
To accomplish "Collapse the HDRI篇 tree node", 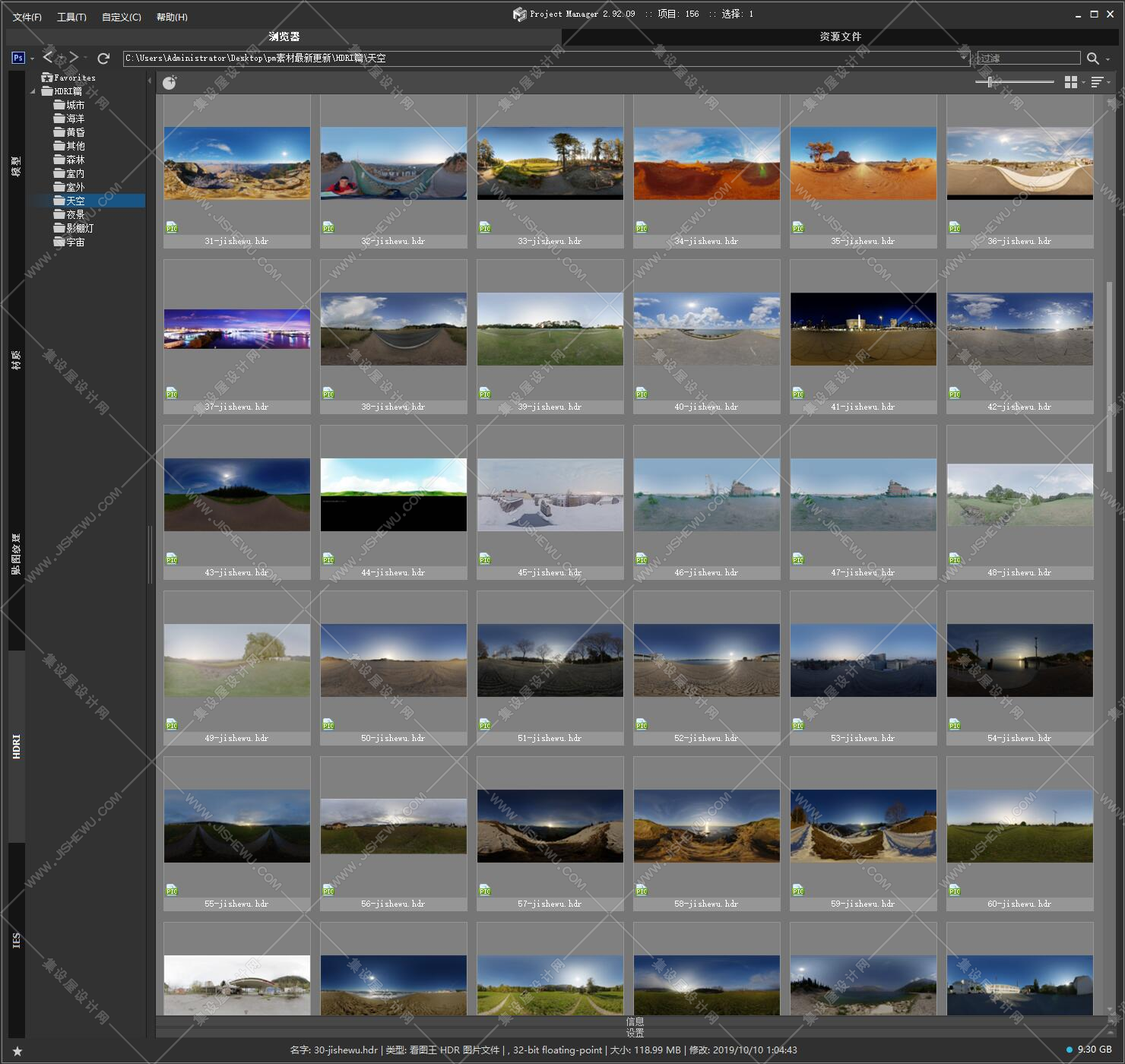I will pyautogui.click(x=33, y=91).
